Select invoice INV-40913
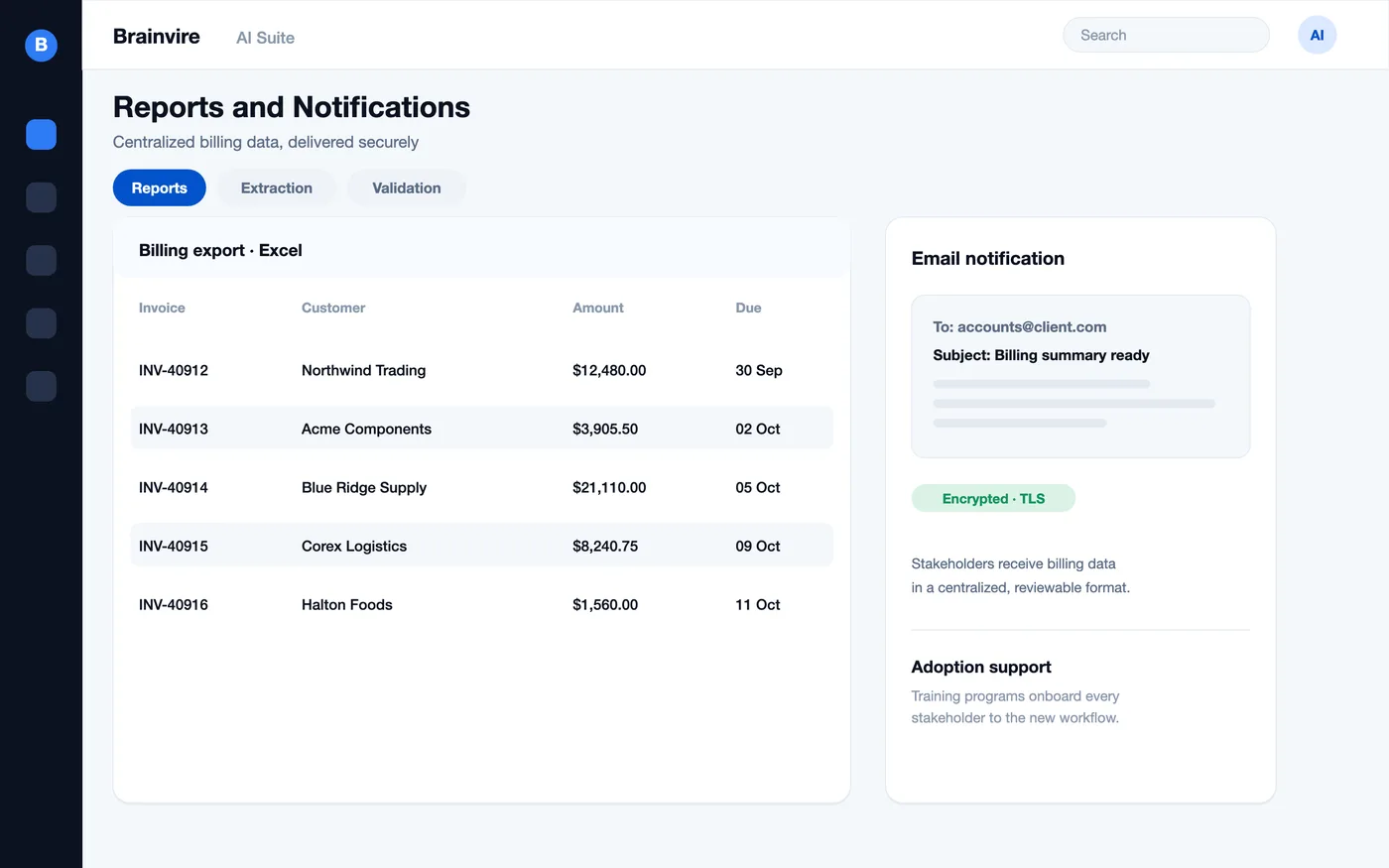Viewport: 1389px width, 868px height. click(x=174, y=429)
